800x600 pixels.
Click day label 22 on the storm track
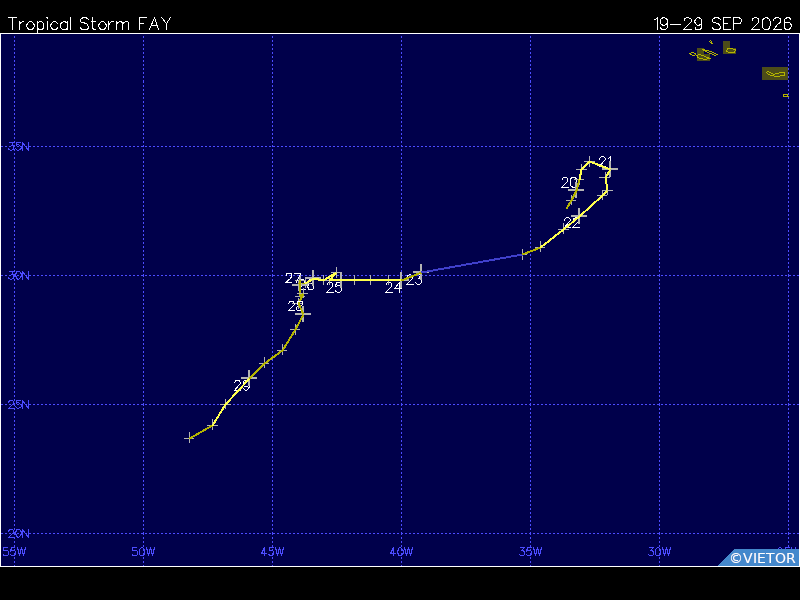572,223
